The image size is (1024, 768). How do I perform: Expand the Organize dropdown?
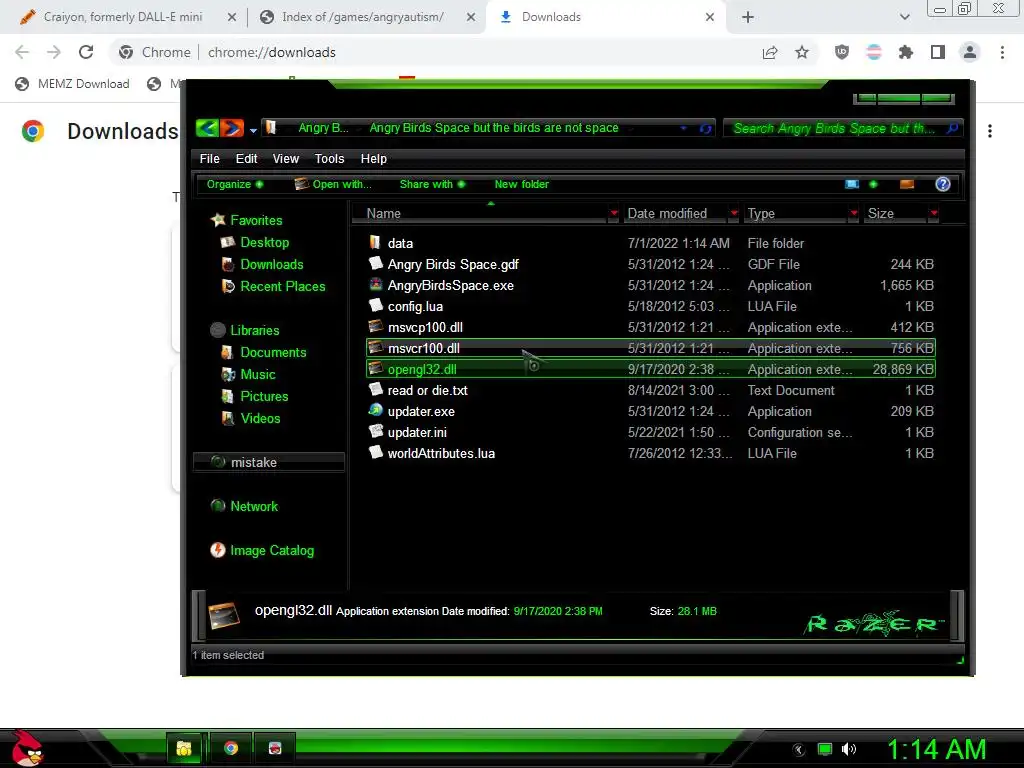pos(235,184)
